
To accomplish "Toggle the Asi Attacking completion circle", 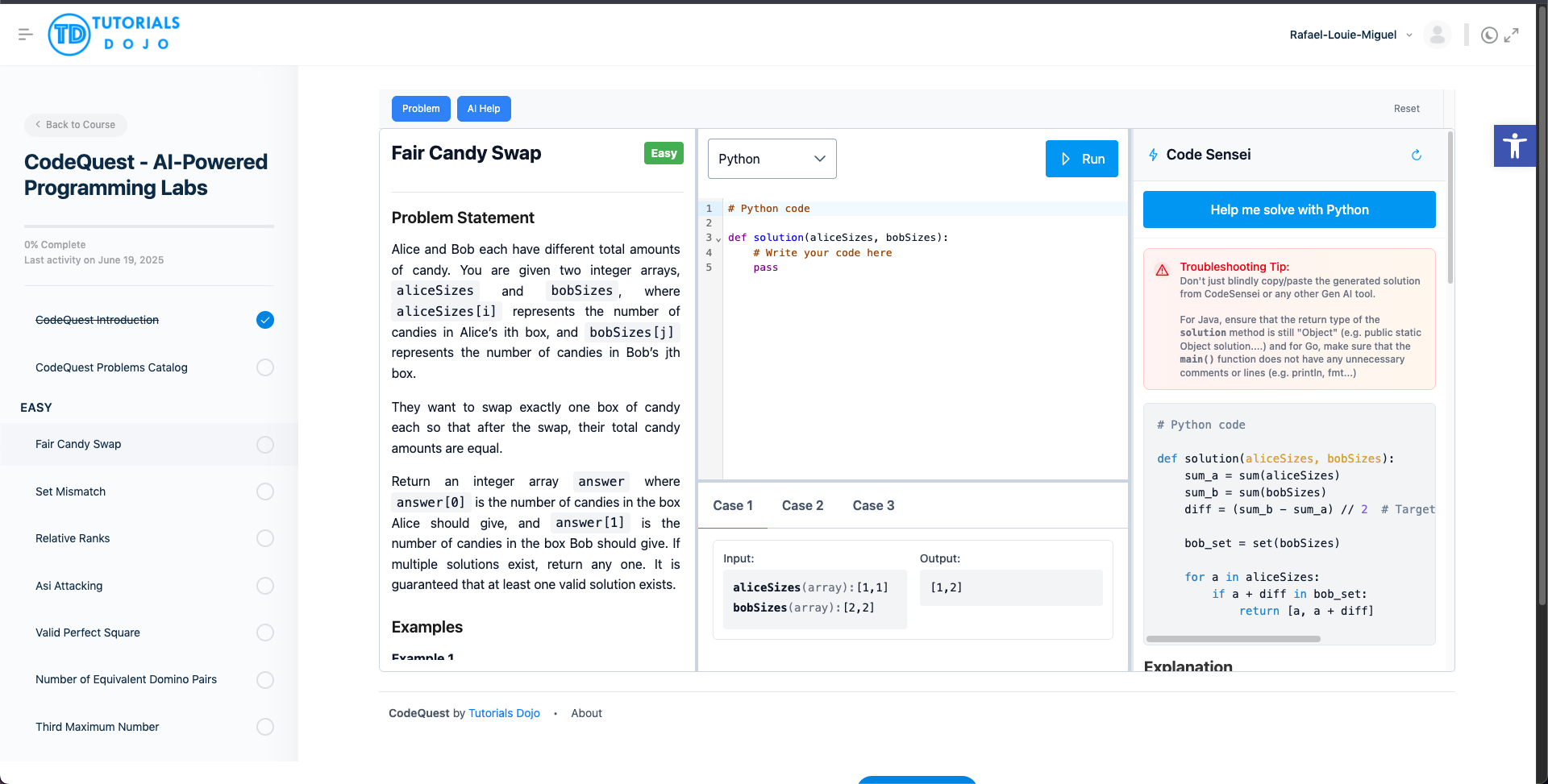I will (x=265, y=586).
